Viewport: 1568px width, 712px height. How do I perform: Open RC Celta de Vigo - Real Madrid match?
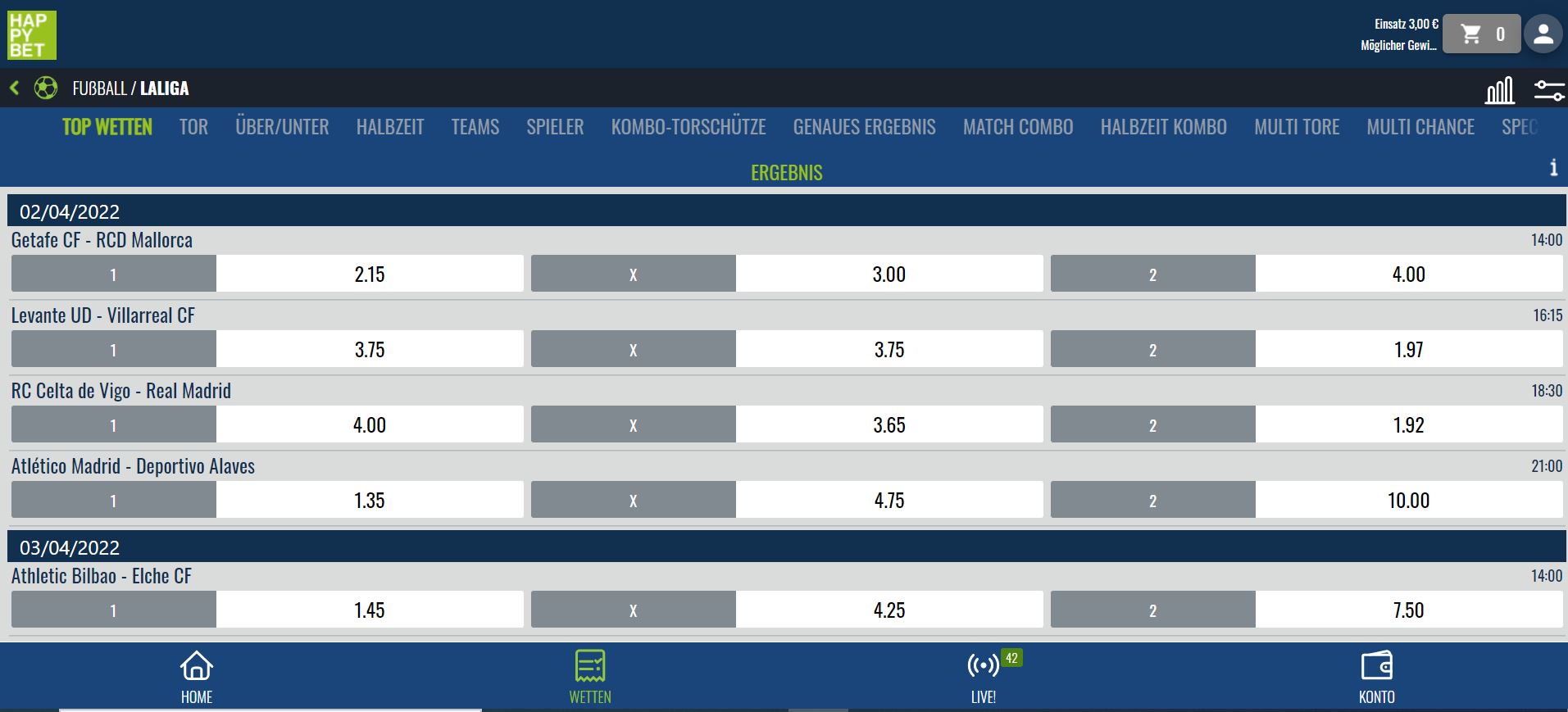121,391
